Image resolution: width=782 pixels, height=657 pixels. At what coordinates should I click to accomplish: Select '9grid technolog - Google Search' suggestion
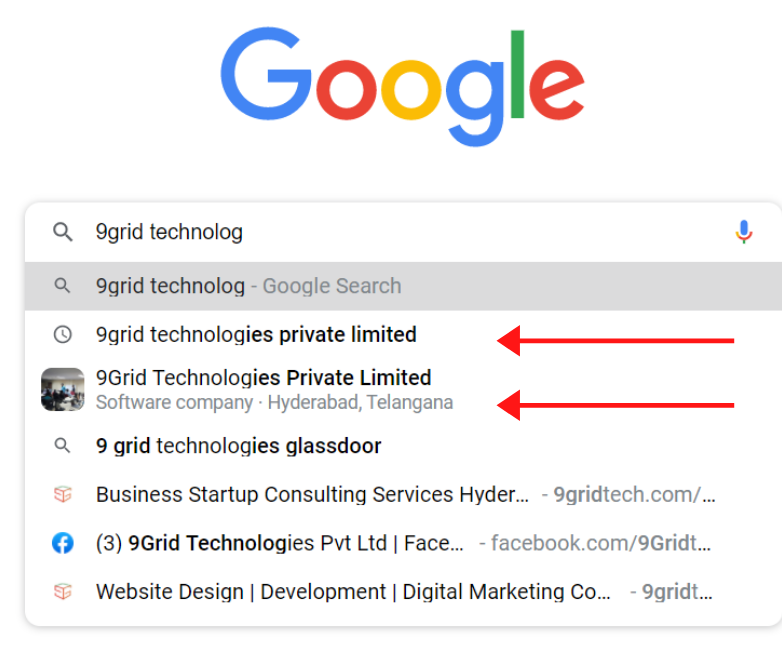coord(403,286)
